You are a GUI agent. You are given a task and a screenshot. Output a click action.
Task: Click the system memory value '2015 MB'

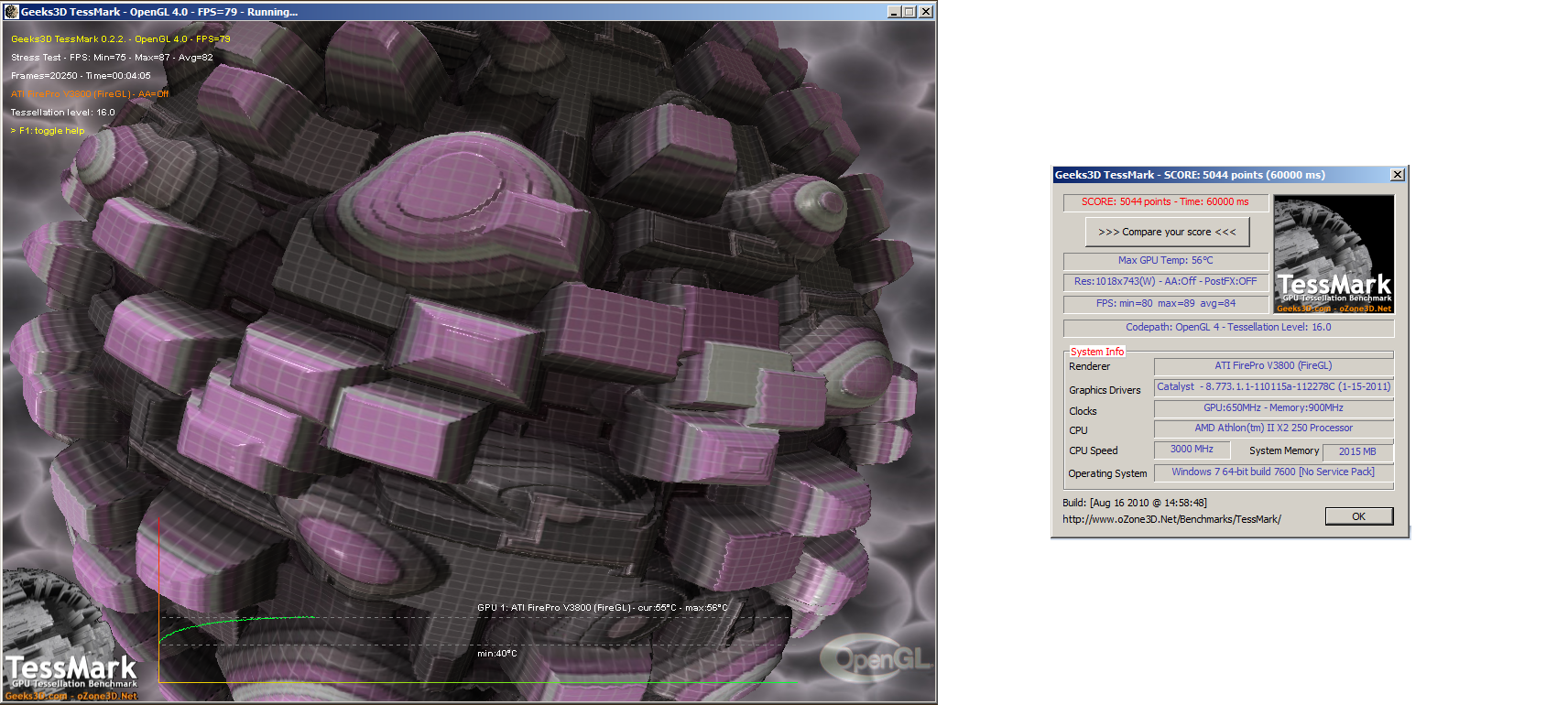click(x=1357, y=451)
